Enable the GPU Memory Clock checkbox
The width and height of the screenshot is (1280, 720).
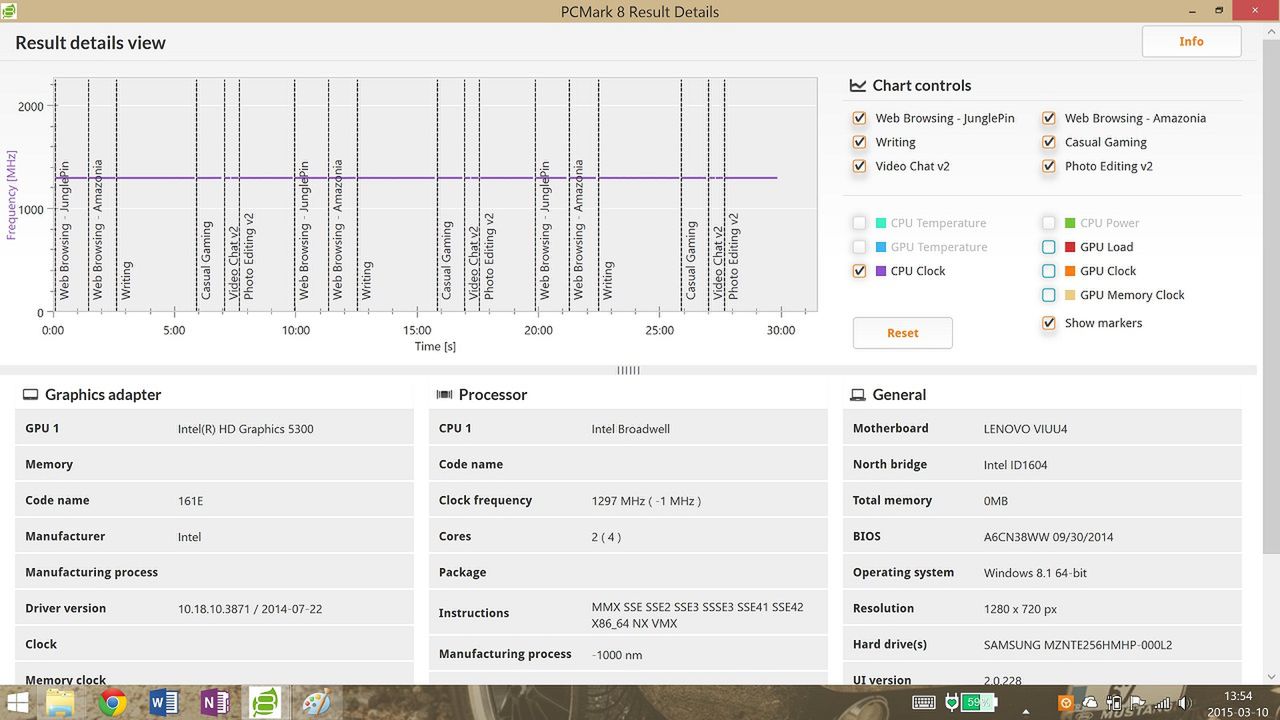tap(1048, 295)
